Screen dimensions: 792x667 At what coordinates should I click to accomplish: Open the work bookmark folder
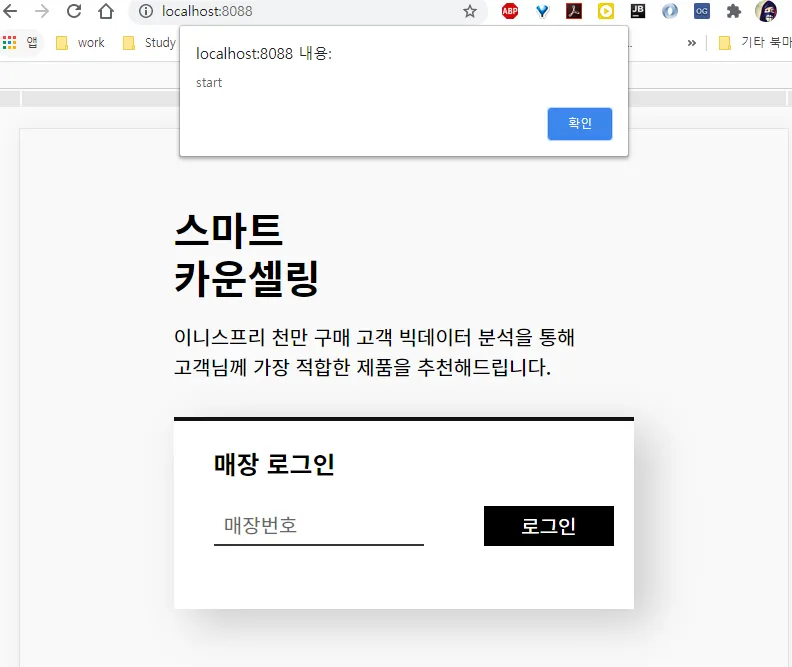point(80,42)
